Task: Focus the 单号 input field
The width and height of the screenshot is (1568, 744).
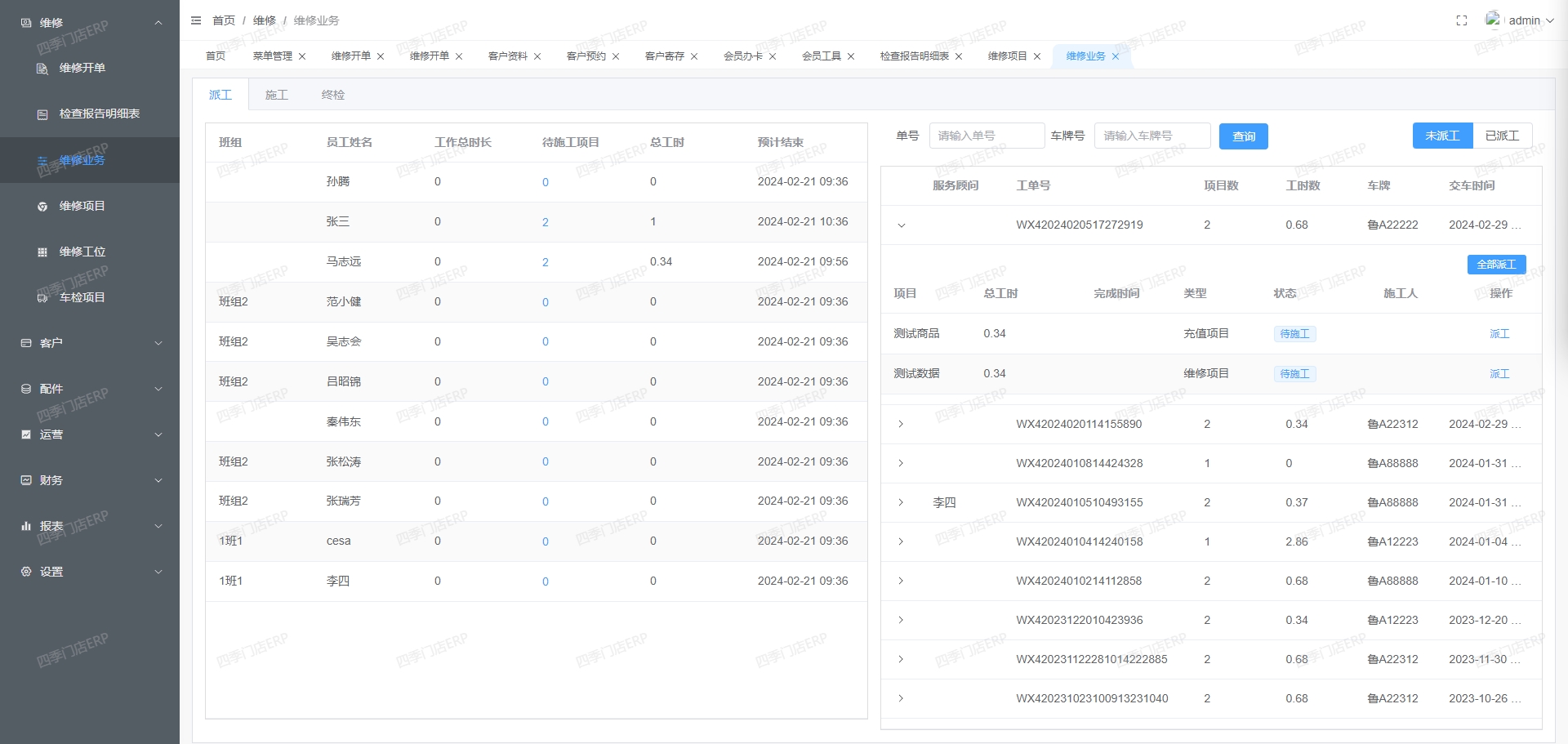Action: click(x=987, y=136)
